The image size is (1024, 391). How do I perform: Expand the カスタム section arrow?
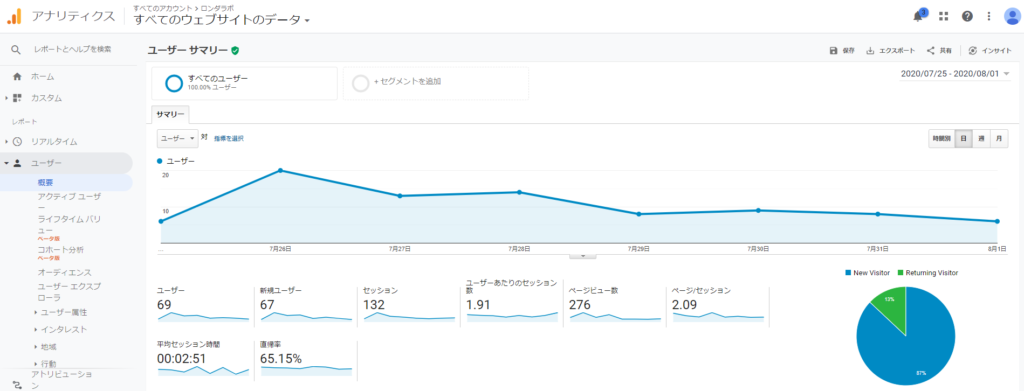[x=6, y=99]
